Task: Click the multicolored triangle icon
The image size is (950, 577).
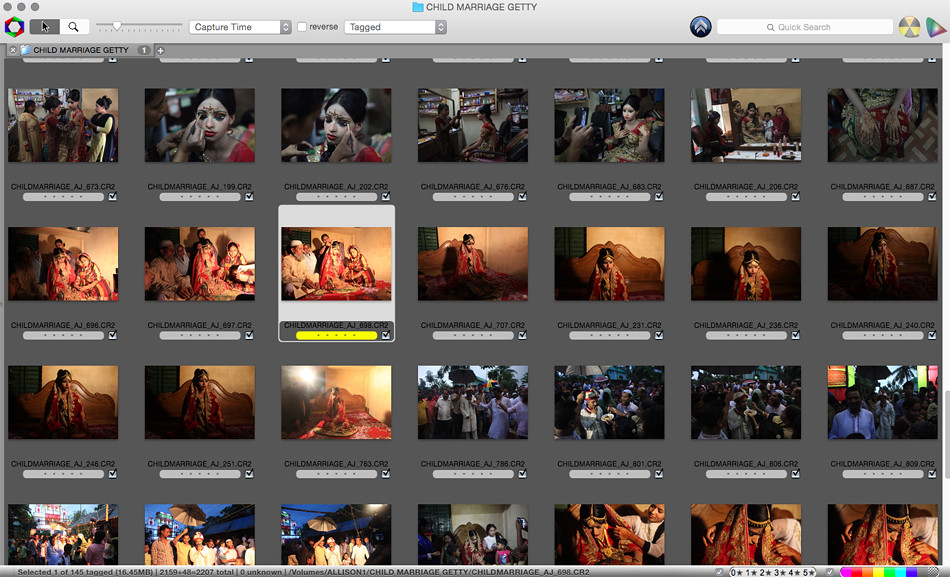Action: tap(936, 27)
